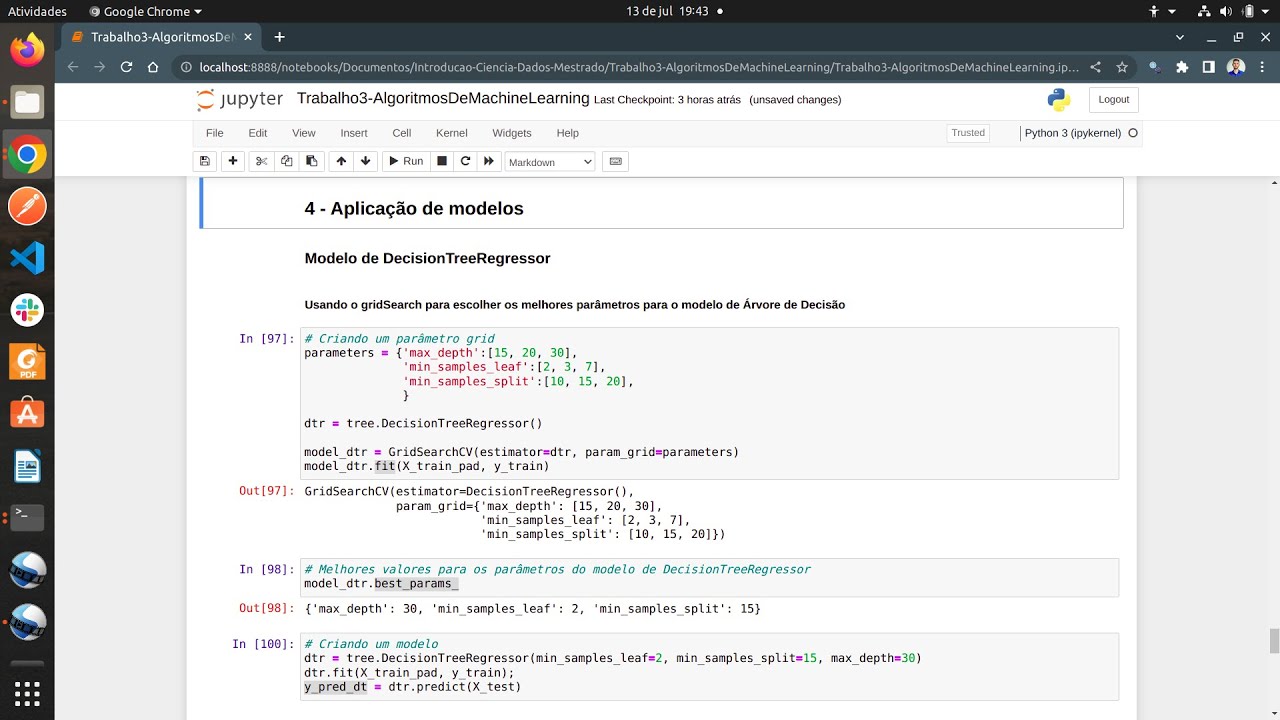The width and height of the screenshot is (1280, 720).
Task: Reload the notebook page in Chrome
Action: click(126, 67)
